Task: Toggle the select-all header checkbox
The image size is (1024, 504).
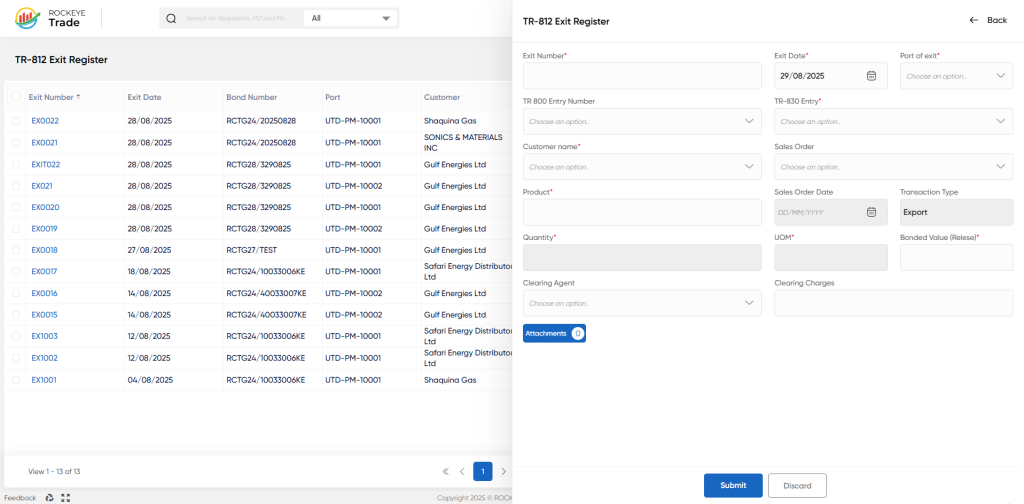Action: [x=16, y=96]
